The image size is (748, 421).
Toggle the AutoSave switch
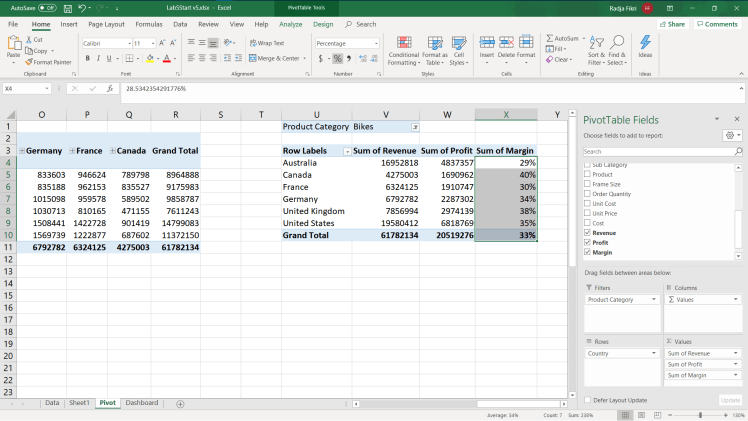coord(48,7)
